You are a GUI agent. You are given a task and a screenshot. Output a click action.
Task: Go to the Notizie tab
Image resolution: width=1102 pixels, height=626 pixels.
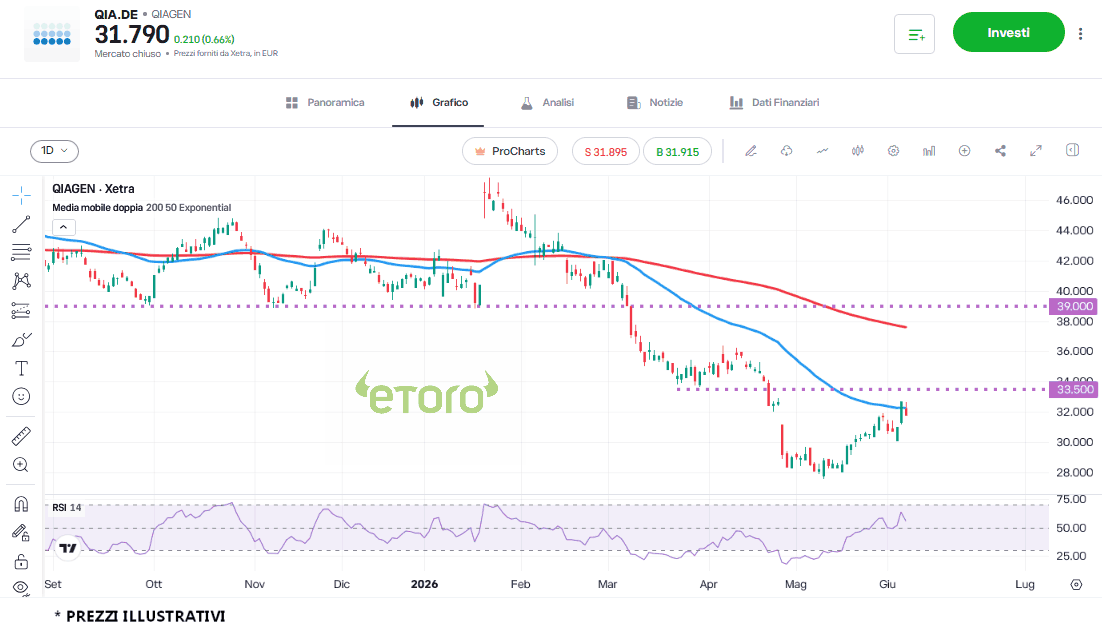(655, 103)
